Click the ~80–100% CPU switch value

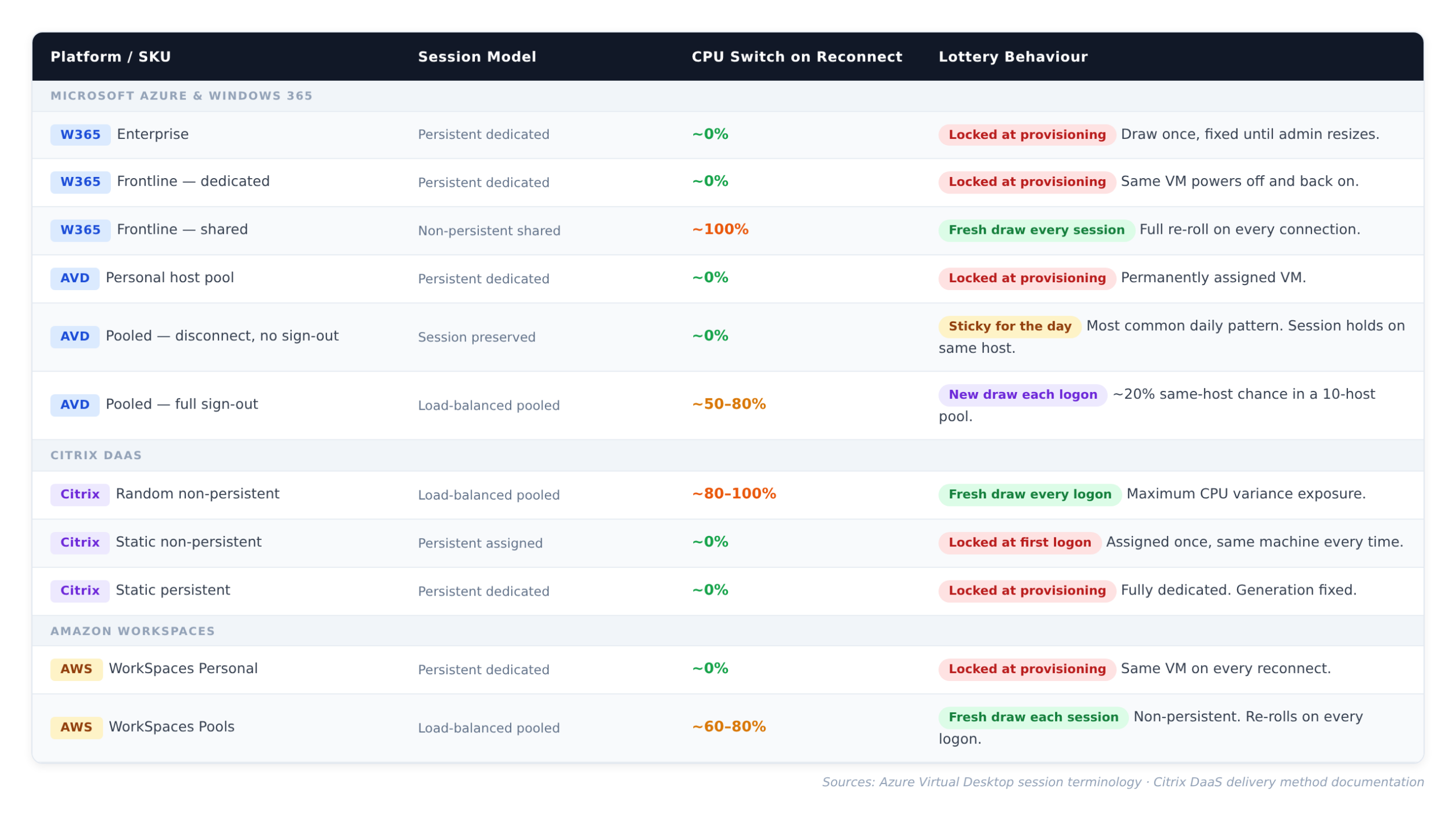tap(734, 493)
